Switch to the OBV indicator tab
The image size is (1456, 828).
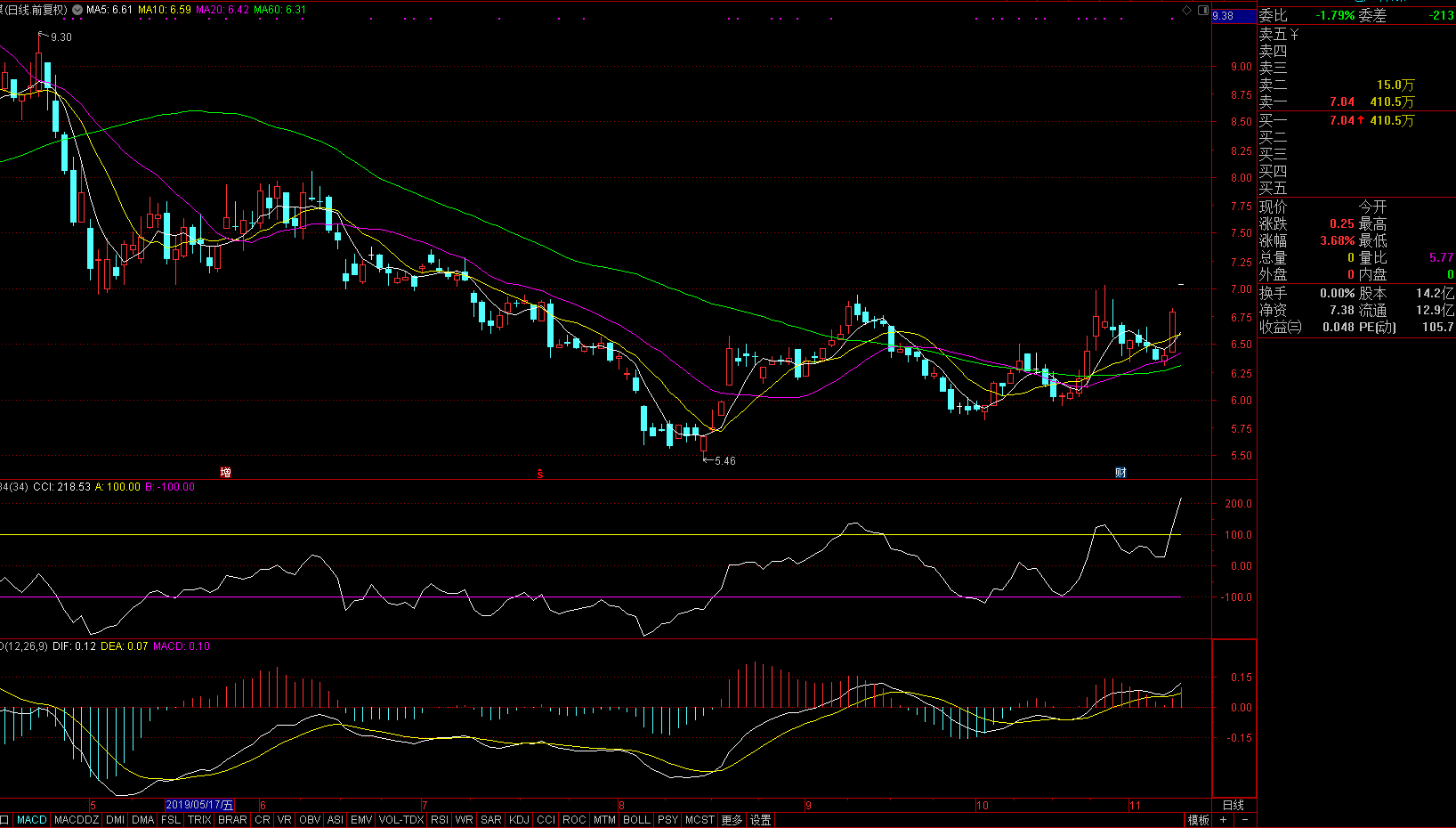[310, 820]
